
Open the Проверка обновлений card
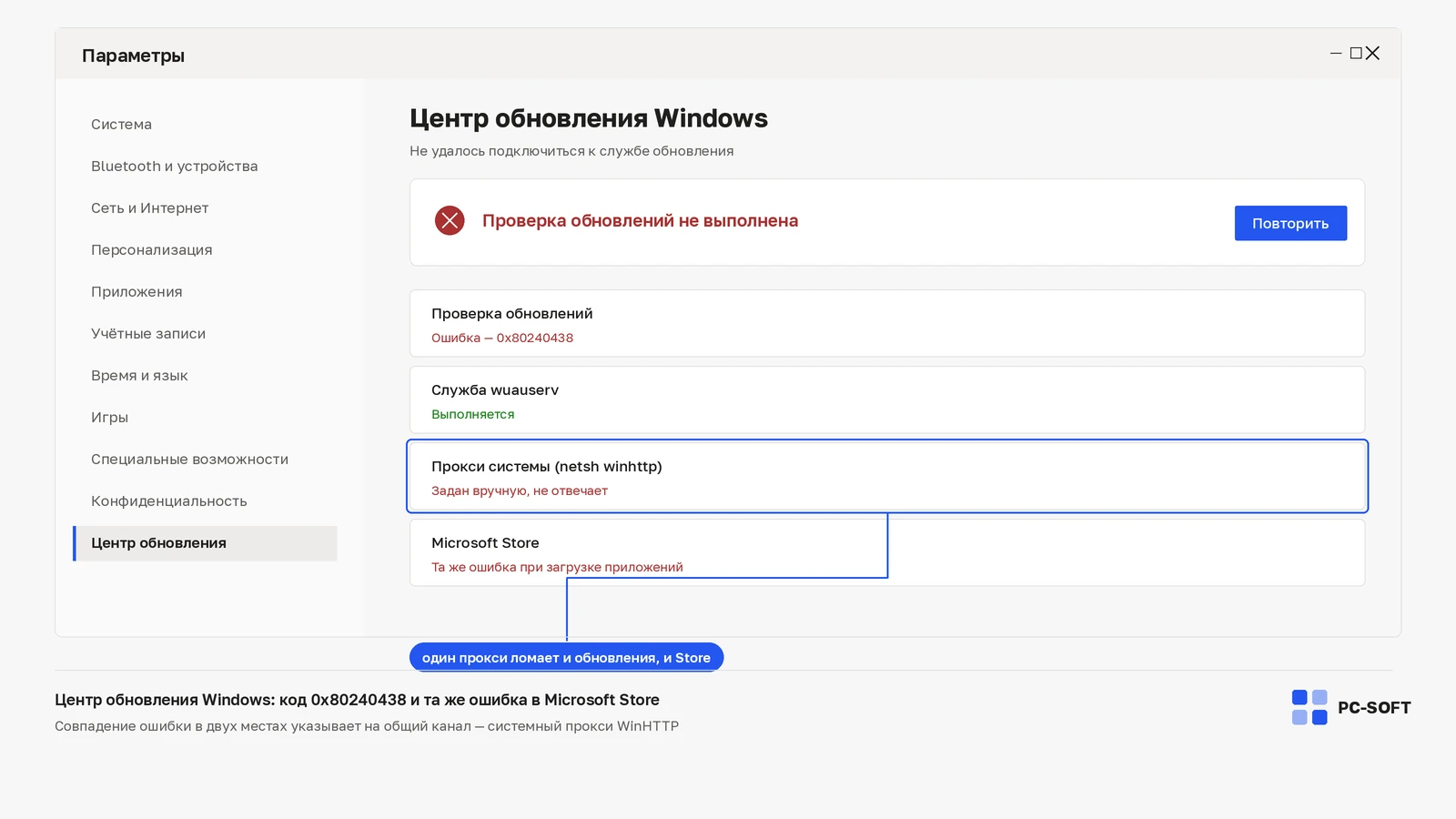(887, 323)
